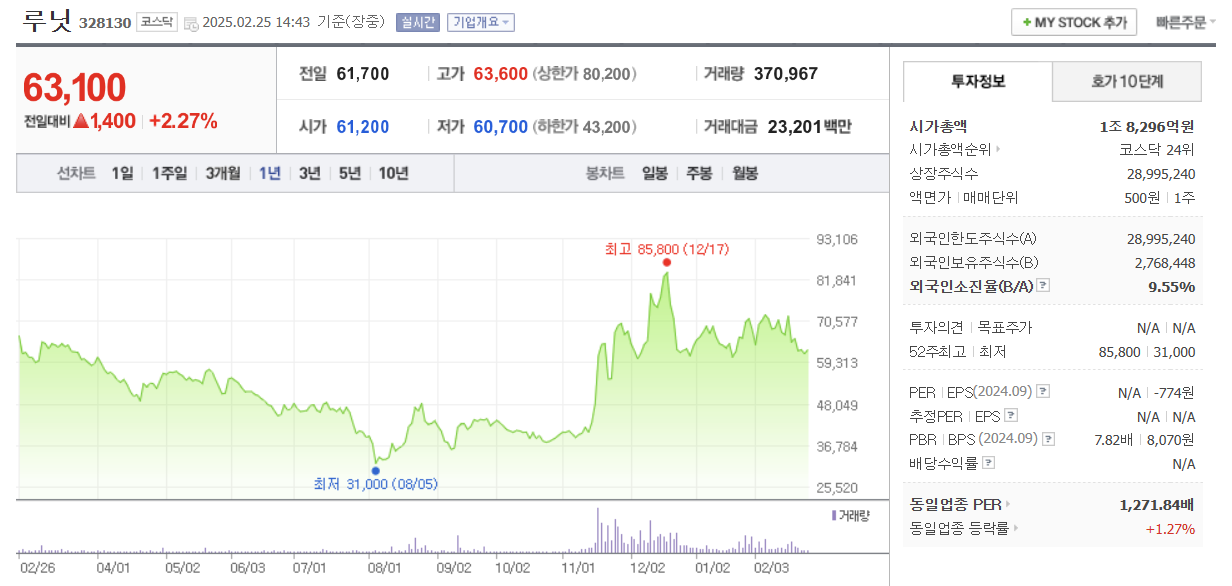Select the 3년 line chart period
The height and width of the screenshot is (586, 1232).
[310, 173]
